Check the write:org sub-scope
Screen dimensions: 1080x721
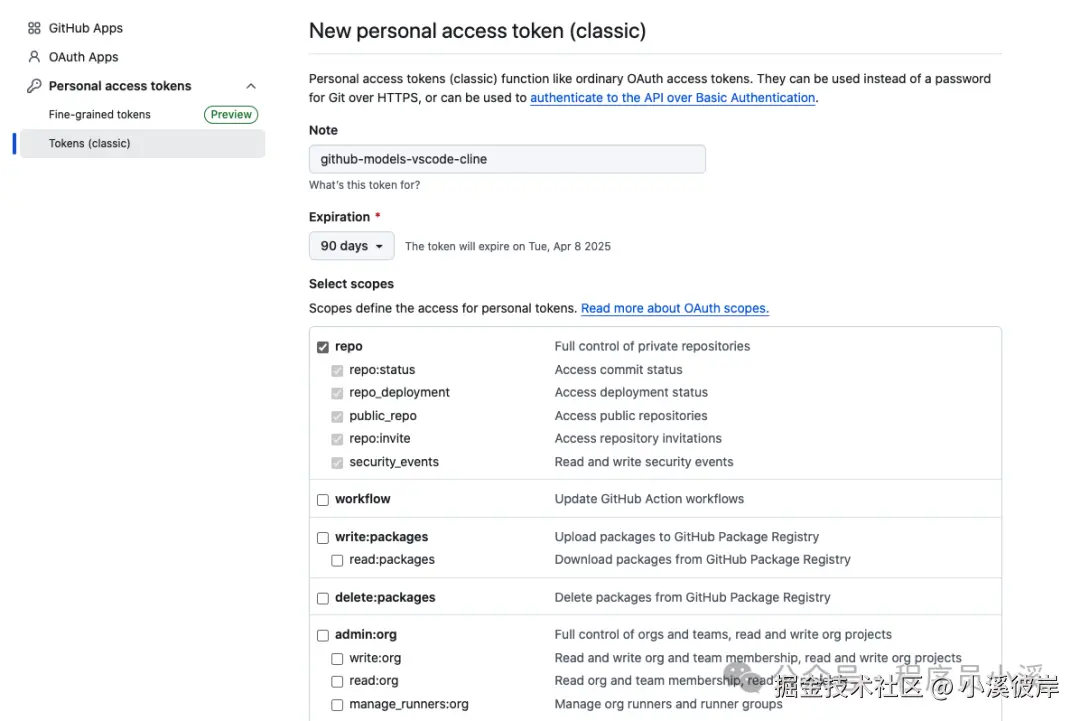click(x=337, y=659)
